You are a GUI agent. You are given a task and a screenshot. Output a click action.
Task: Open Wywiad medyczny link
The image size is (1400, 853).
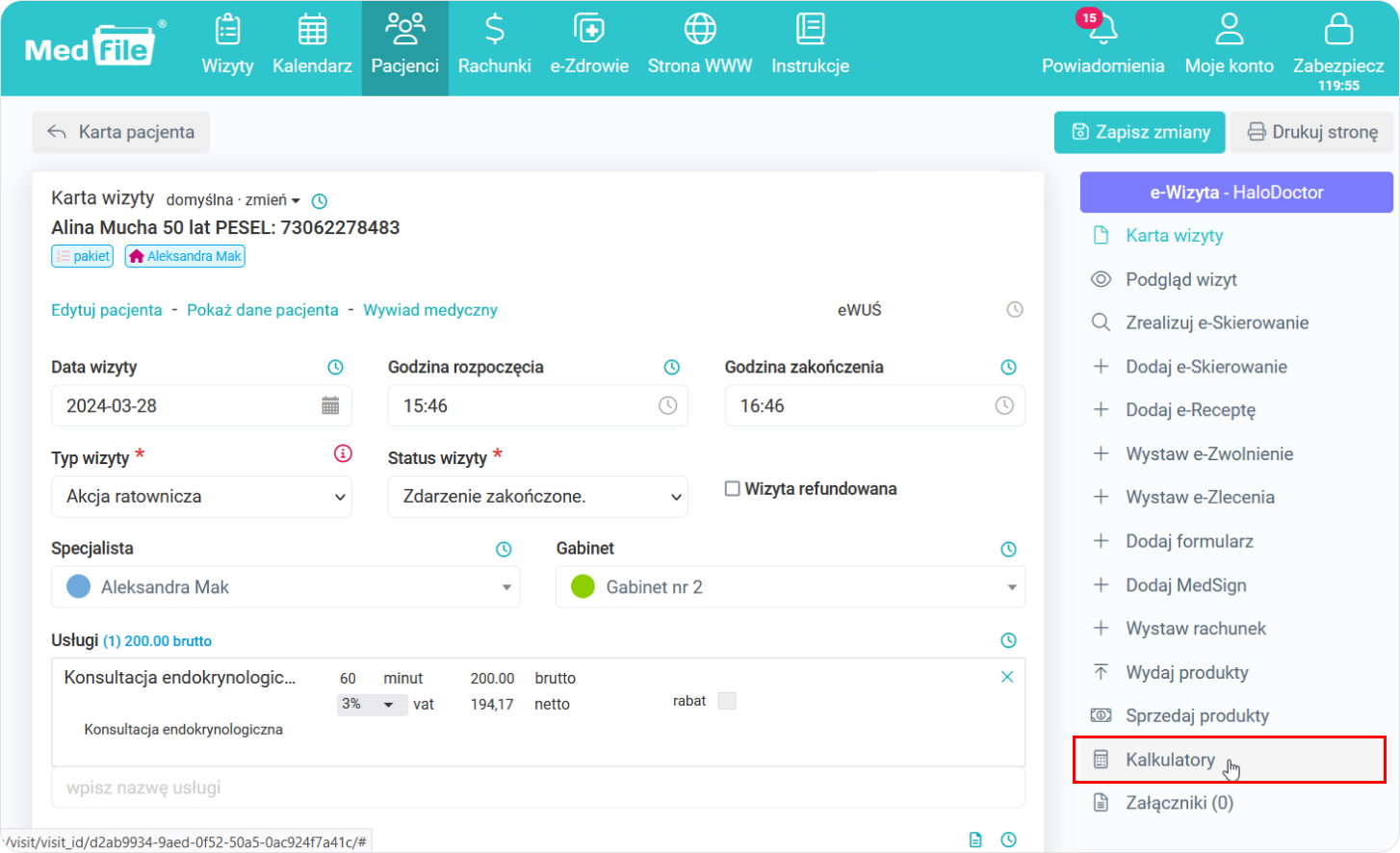coord(430,310)
